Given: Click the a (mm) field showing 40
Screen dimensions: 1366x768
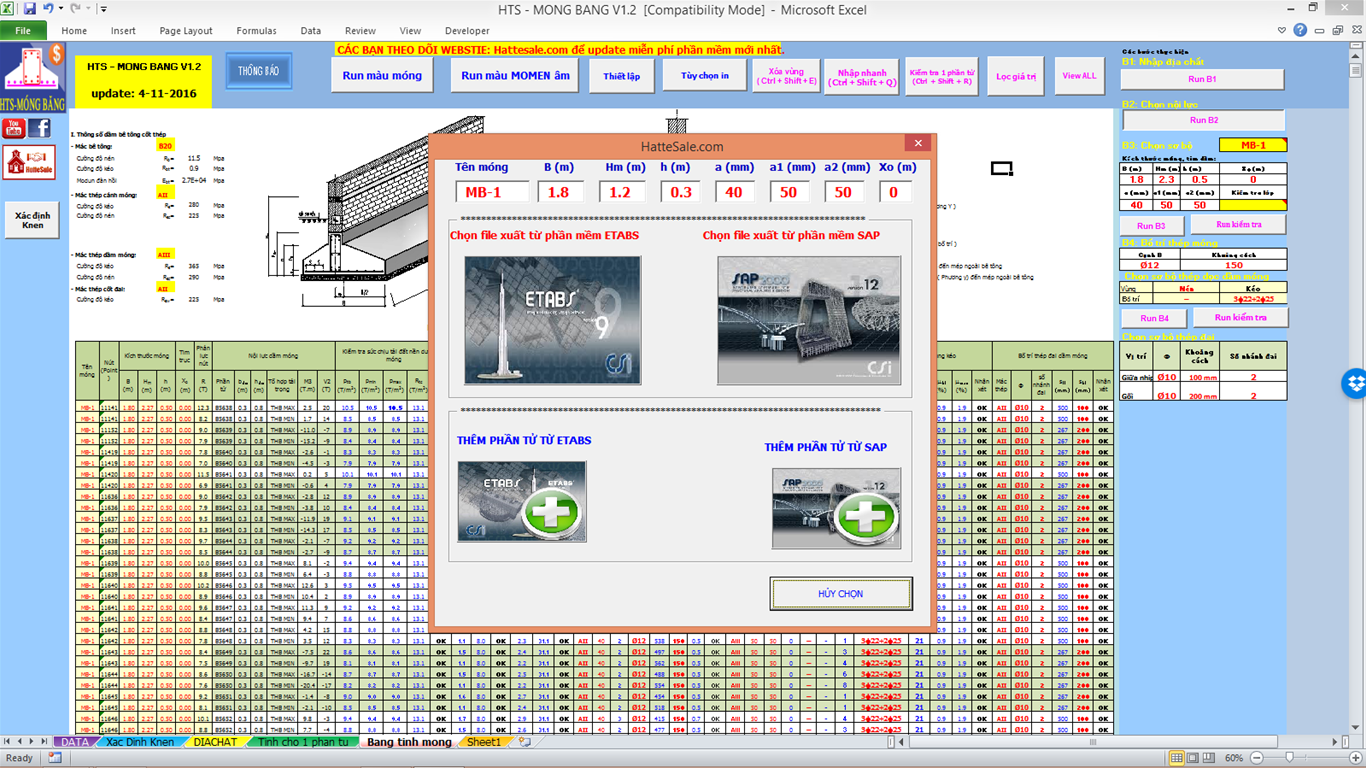Looking at the screenshot, I should (x=734, y=192).
